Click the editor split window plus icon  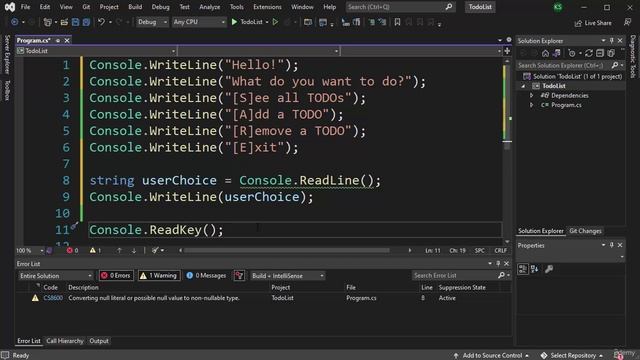tap(507, 51)
